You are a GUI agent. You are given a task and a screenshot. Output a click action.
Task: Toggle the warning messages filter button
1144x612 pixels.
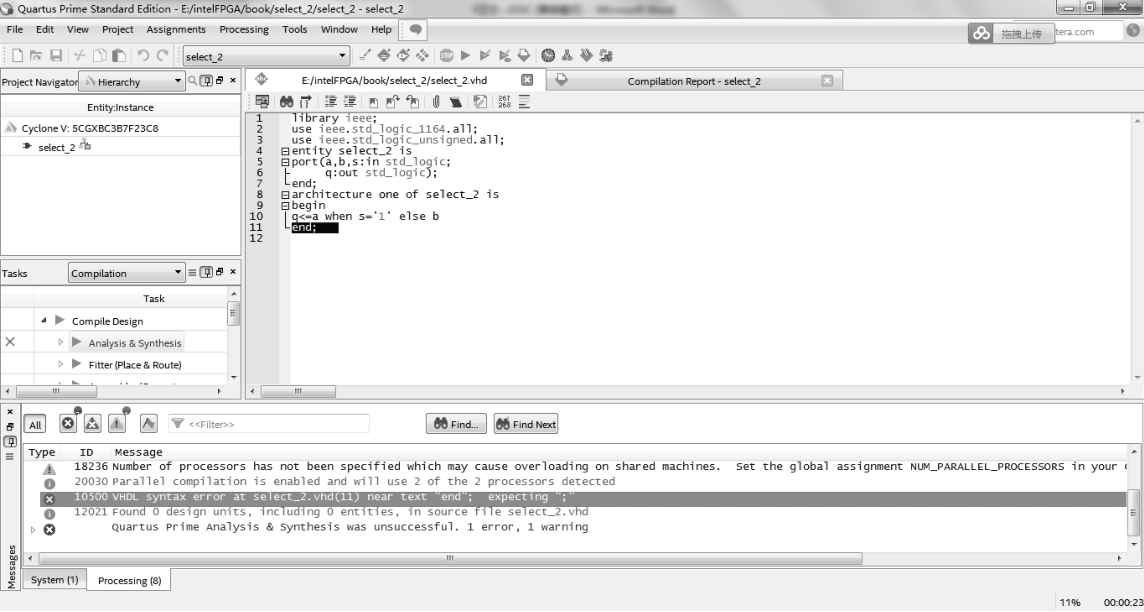117,424
